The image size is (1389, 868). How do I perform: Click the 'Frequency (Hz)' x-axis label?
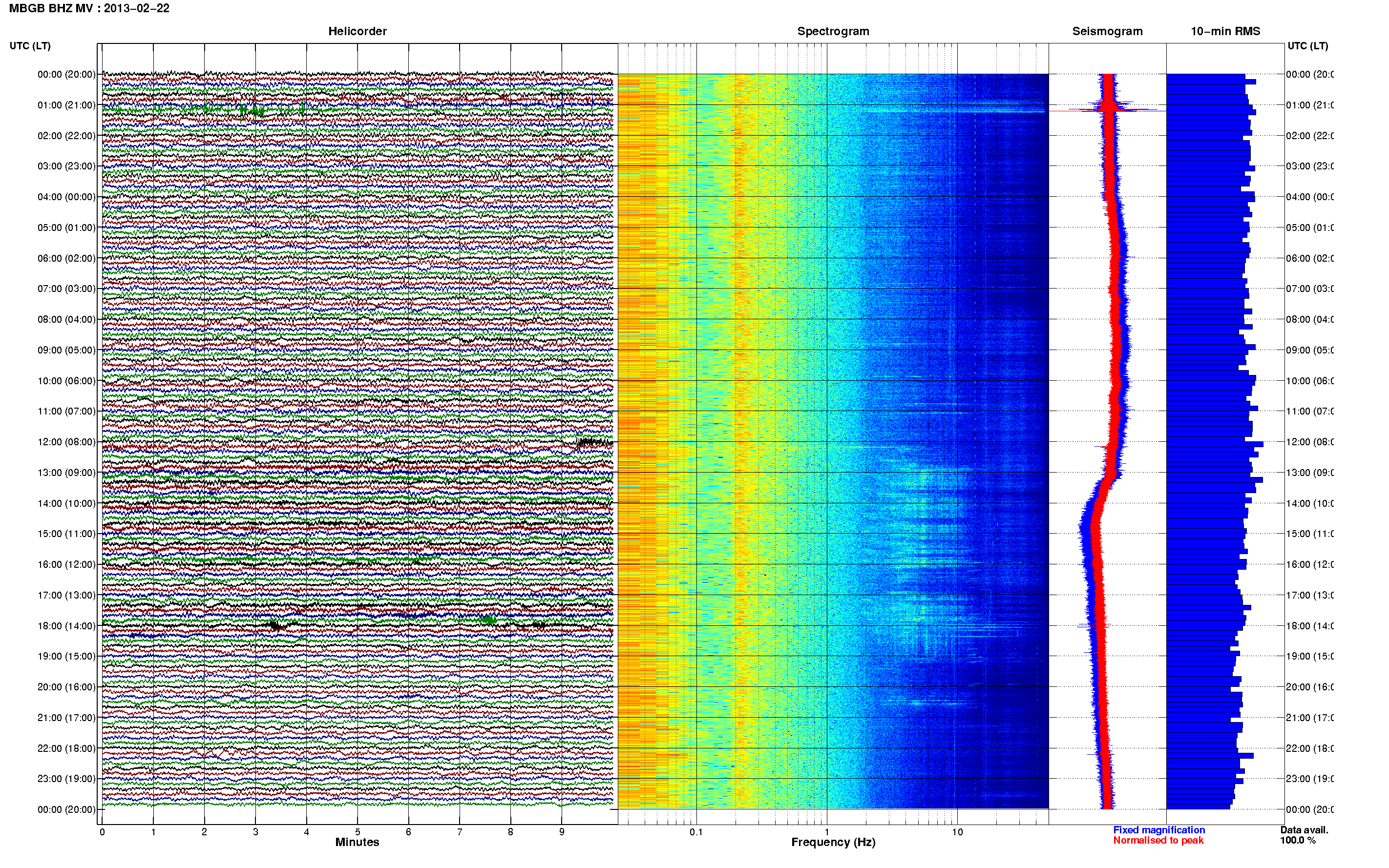(833, 842)
